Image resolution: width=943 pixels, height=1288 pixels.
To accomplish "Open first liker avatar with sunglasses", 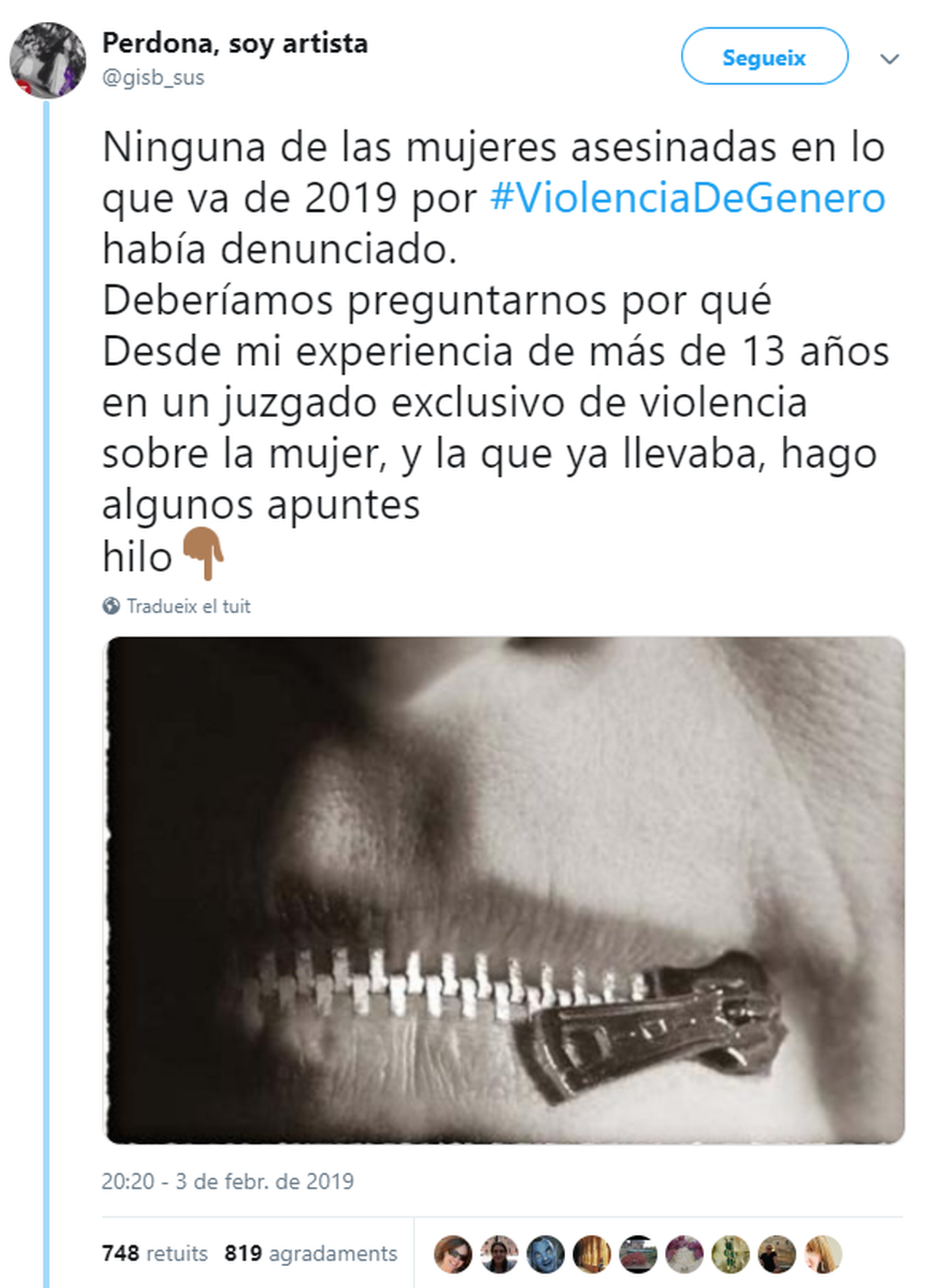I will tap(453, 1254).
